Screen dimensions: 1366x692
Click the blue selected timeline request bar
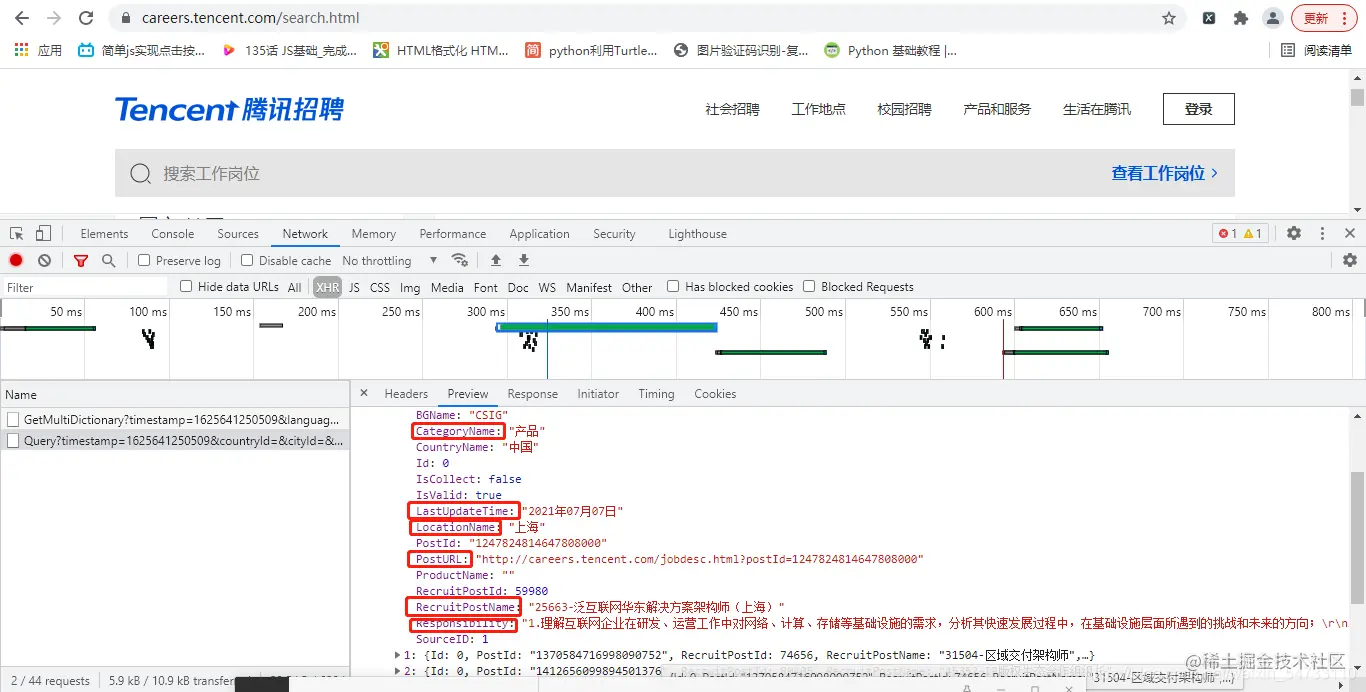(606, 327)
